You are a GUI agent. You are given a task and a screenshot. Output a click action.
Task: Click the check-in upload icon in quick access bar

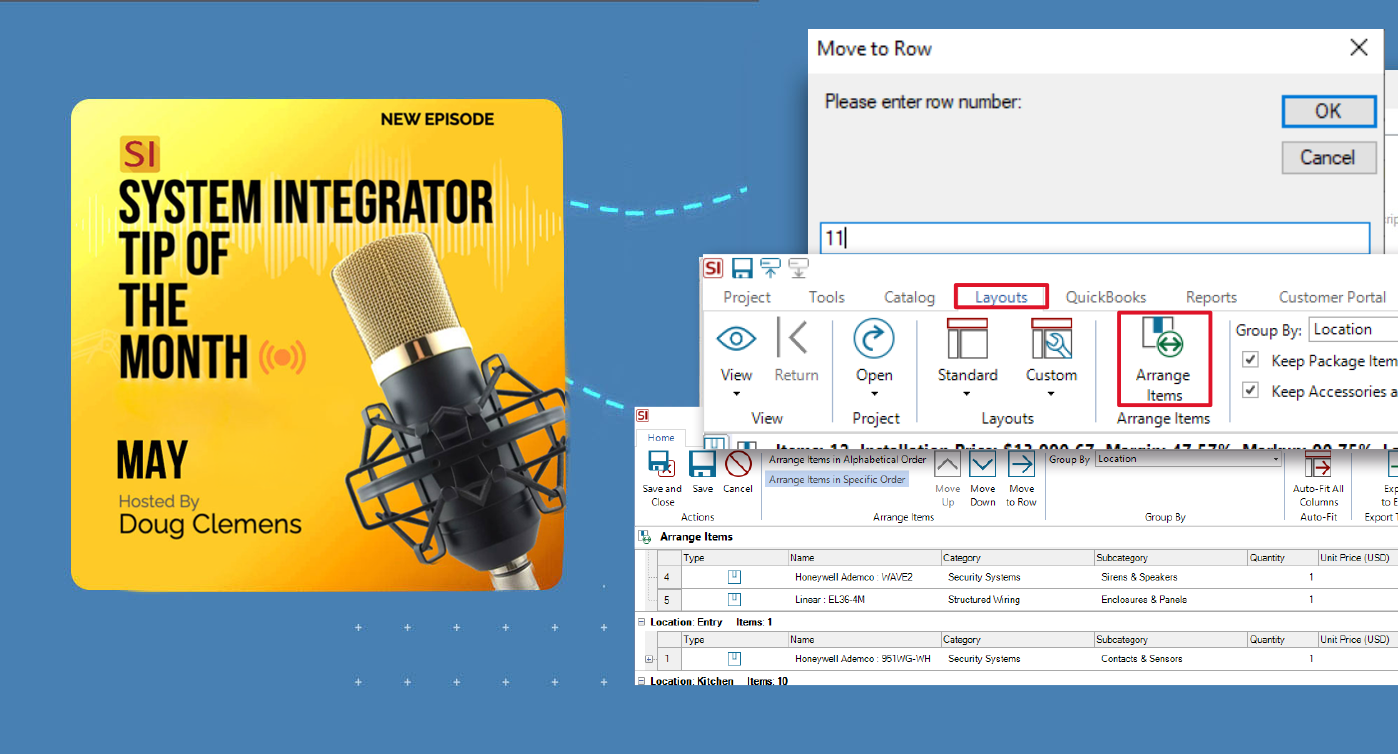[770, 267]
